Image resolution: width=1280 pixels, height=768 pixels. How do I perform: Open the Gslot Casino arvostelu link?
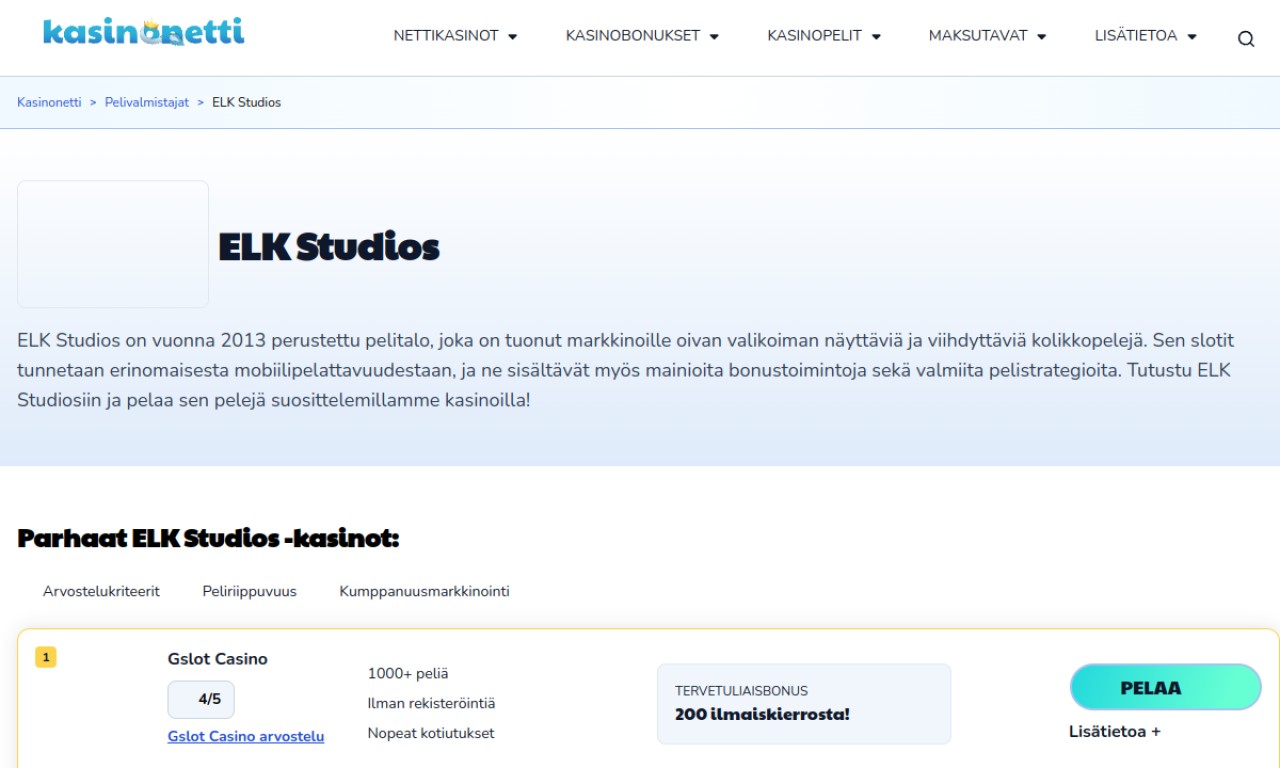pos(246,736)
